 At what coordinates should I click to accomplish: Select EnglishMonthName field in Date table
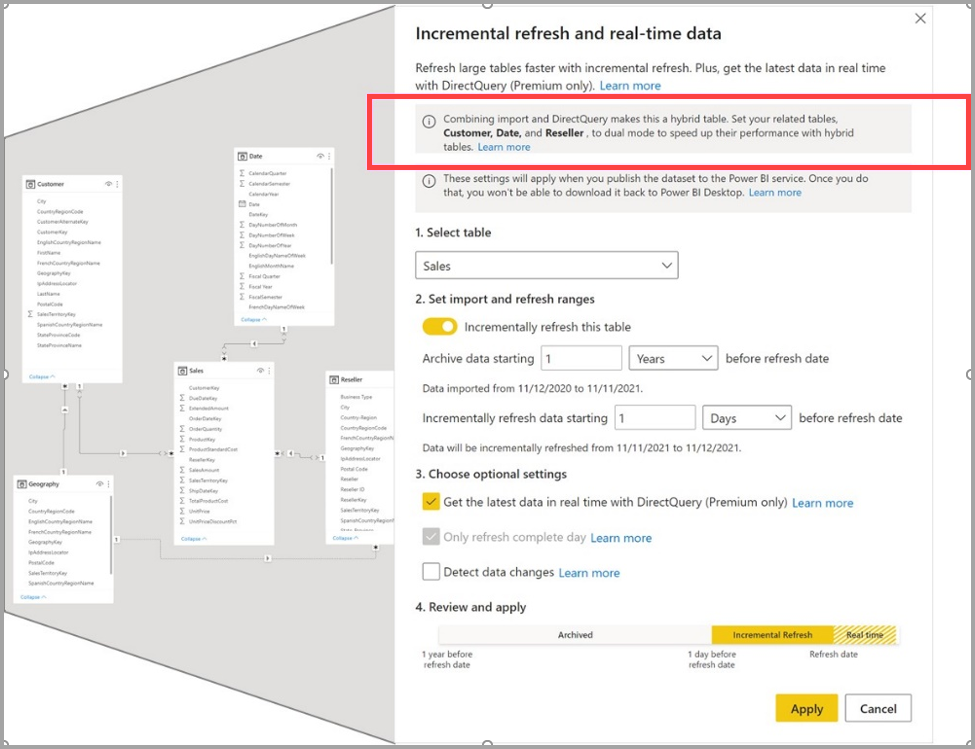click(x=271, y=265)
